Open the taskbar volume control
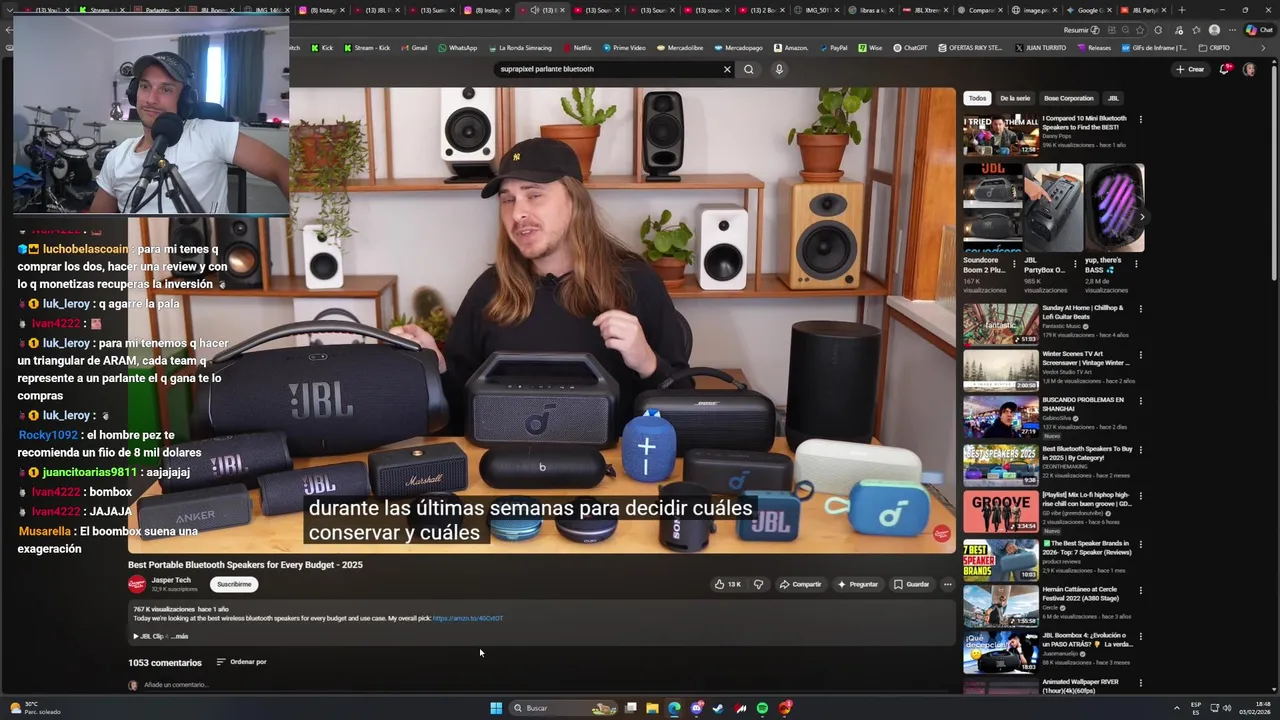 point(1228,708)
